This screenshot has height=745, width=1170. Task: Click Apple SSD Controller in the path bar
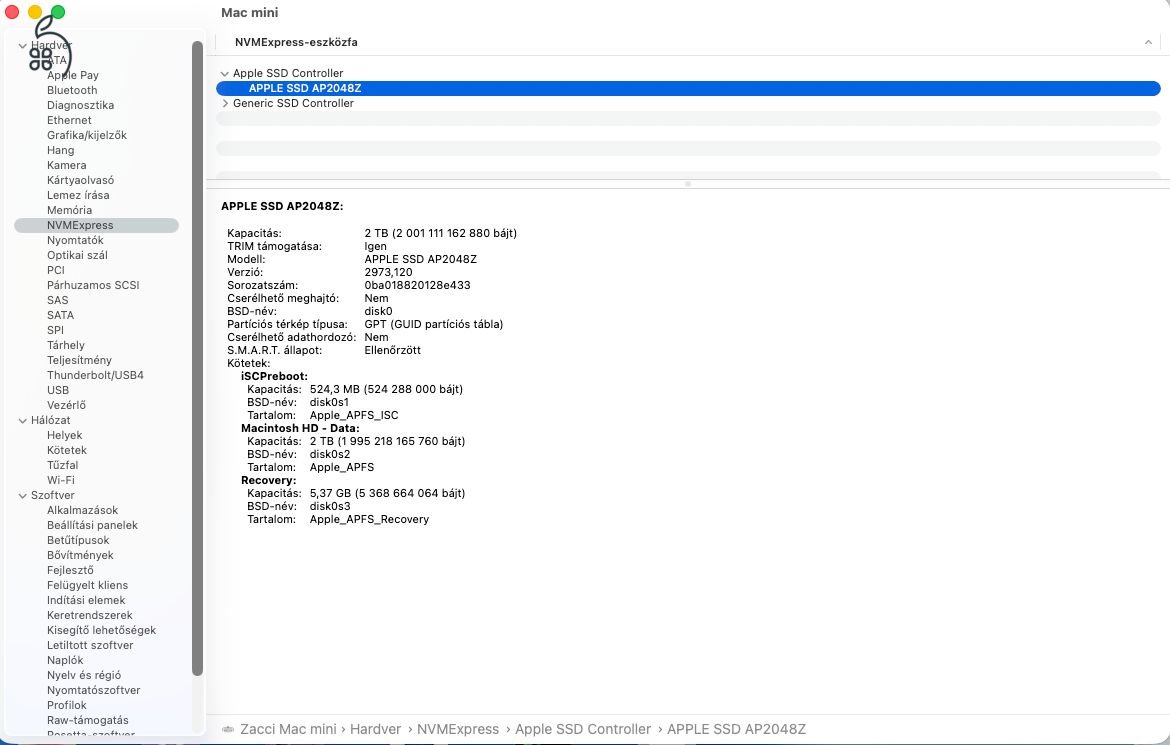tap(583, 729)
